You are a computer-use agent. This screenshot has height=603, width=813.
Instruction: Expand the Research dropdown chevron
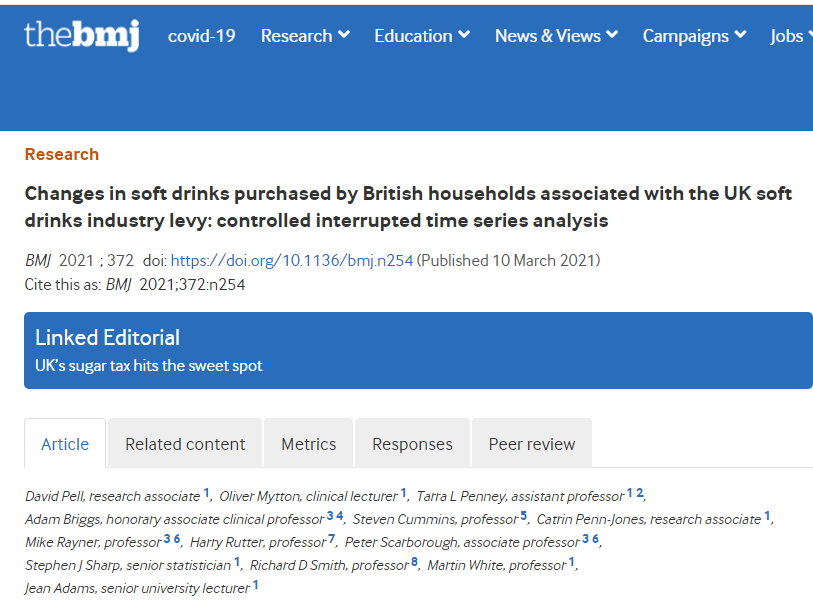[x=344, y=35]
